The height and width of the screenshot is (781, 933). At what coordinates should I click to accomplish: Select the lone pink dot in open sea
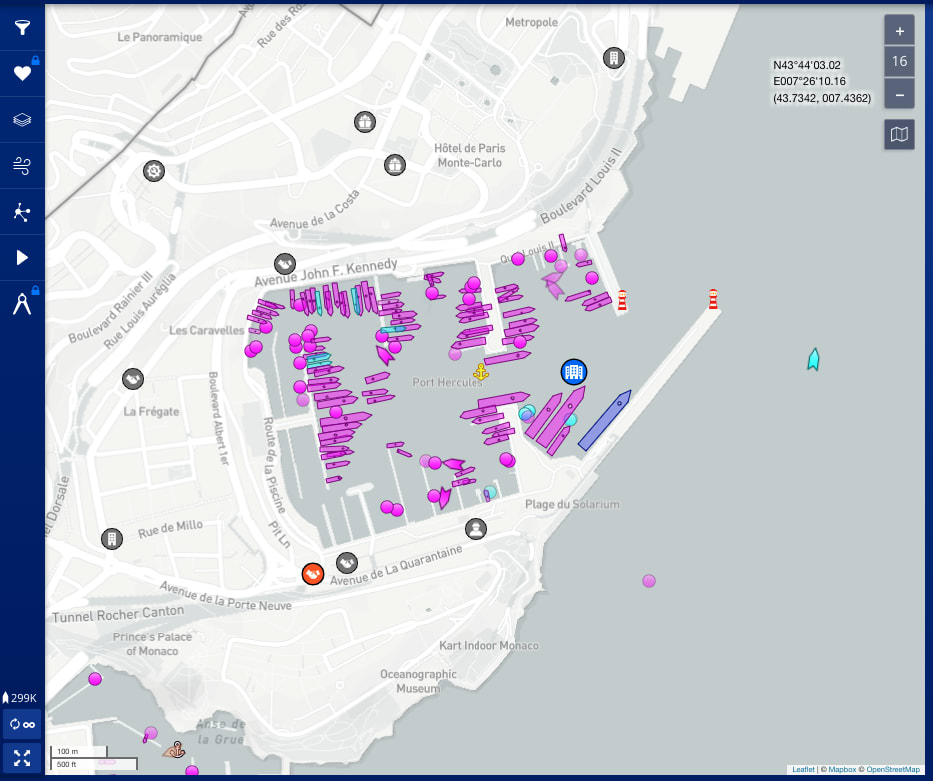(649, 581)
